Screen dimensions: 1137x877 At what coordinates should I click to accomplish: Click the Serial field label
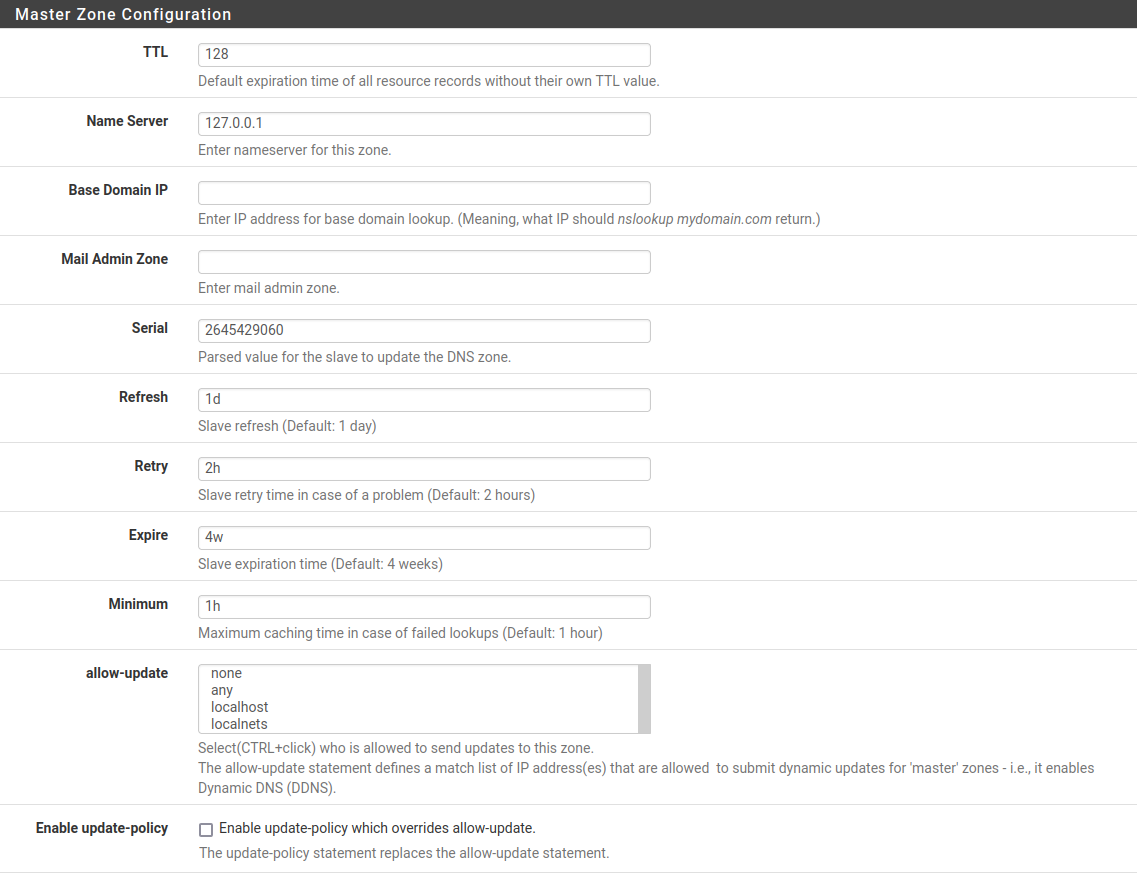[149, 328]
